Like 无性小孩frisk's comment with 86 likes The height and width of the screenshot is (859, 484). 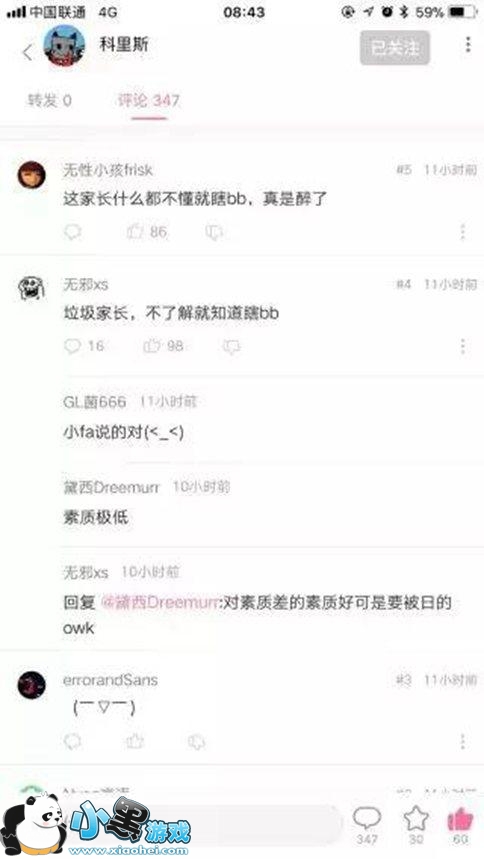147,232
